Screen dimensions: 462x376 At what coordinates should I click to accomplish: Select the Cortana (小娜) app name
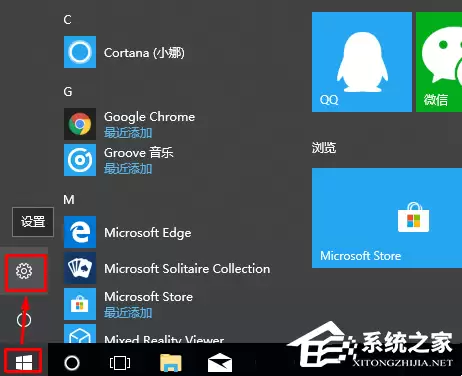pyautogui.click(x=144, y=53)
